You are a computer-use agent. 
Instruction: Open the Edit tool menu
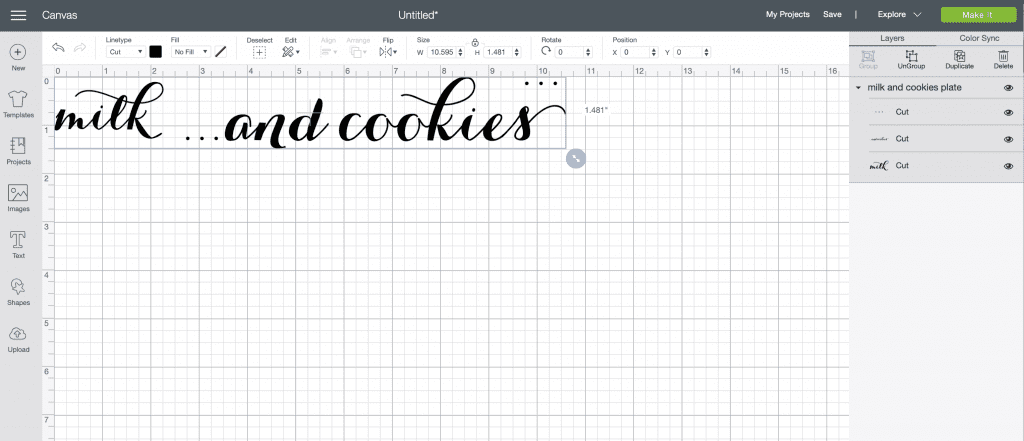291,52
